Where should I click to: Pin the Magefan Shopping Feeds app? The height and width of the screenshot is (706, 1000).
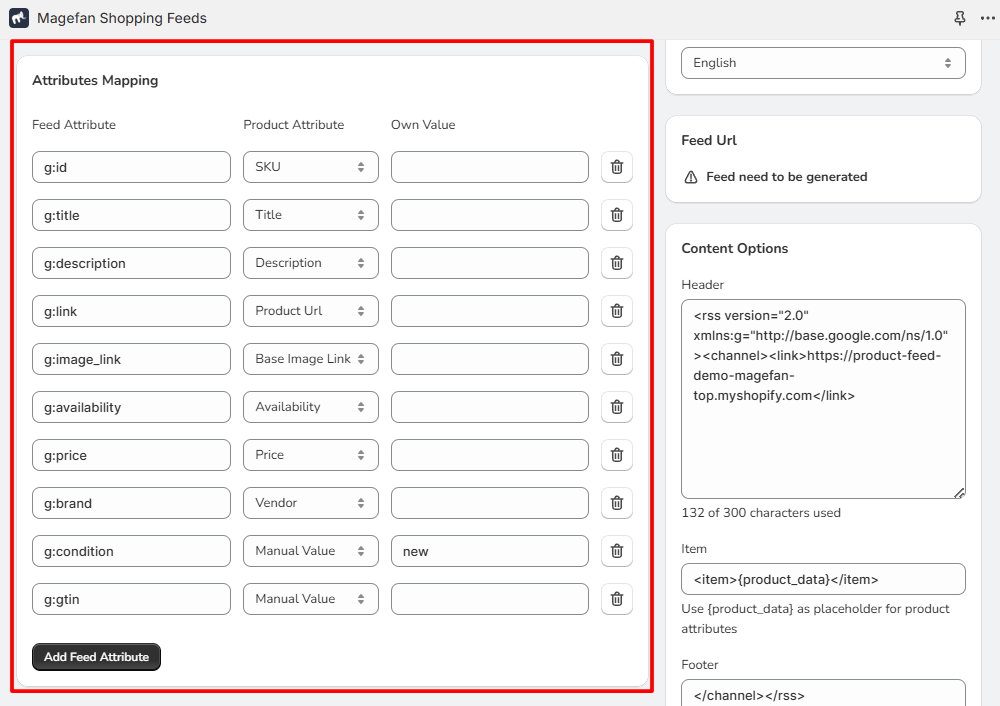pyautogui.click(x=959, y=18)
